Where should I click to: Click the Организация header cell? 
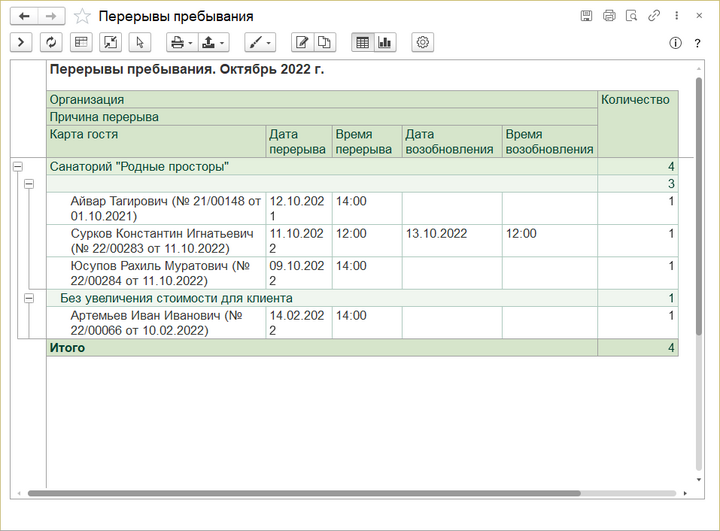(x=322, y=99)
